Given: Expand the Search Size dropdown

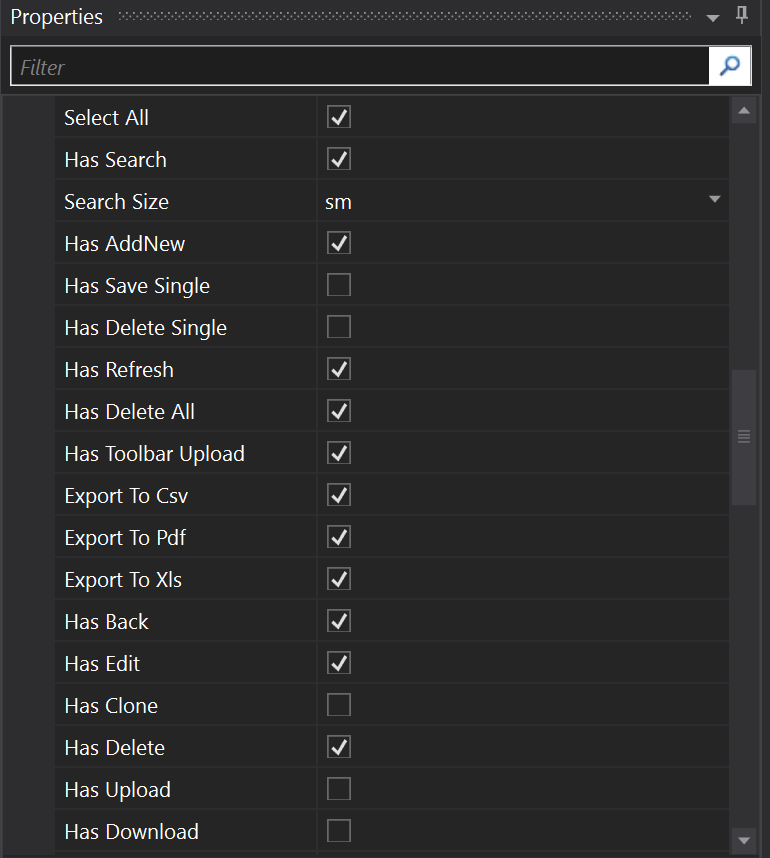Looking at the screenshot, I should click(714, 200).
